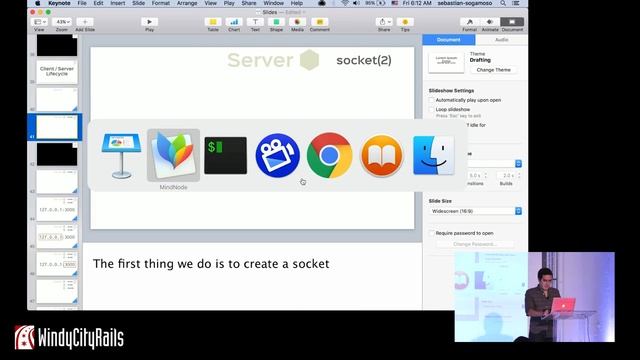640x360 pixels.
Task: Click the Server title on slide
Action: (x=260, y=60)
